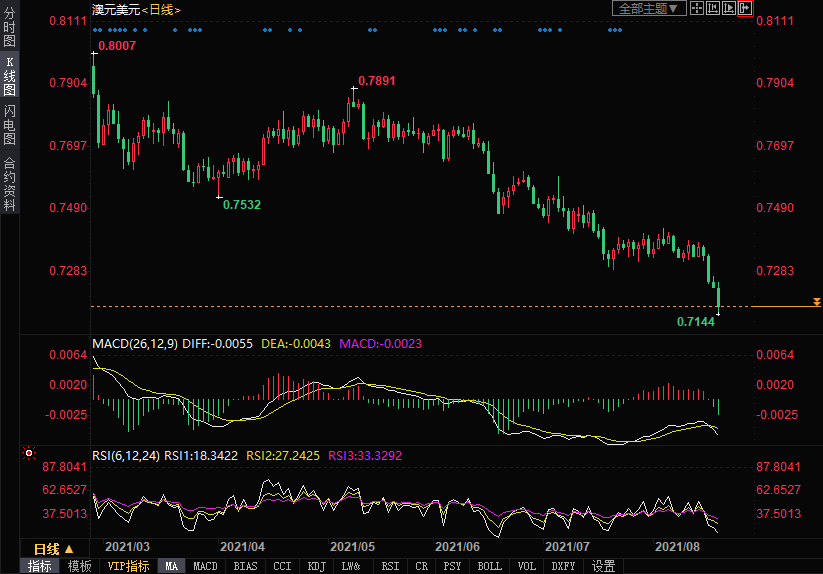Click the 设置 button in indicator bar
The image size is (823, 574).
(603, 566)
